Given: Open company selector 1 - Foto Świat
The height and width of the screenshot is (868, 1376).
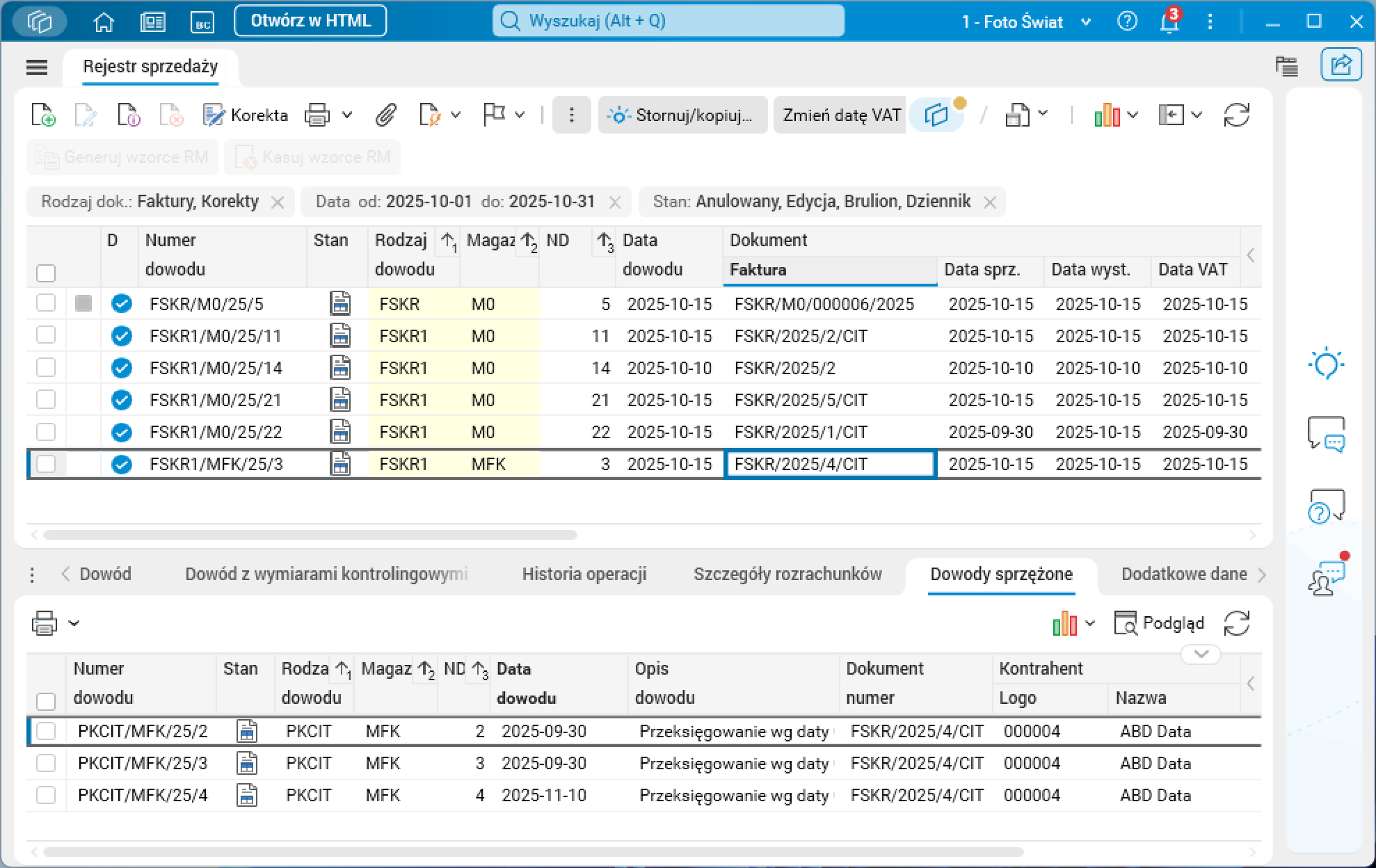Looking at the screenshot, I should click(1025, 22).
